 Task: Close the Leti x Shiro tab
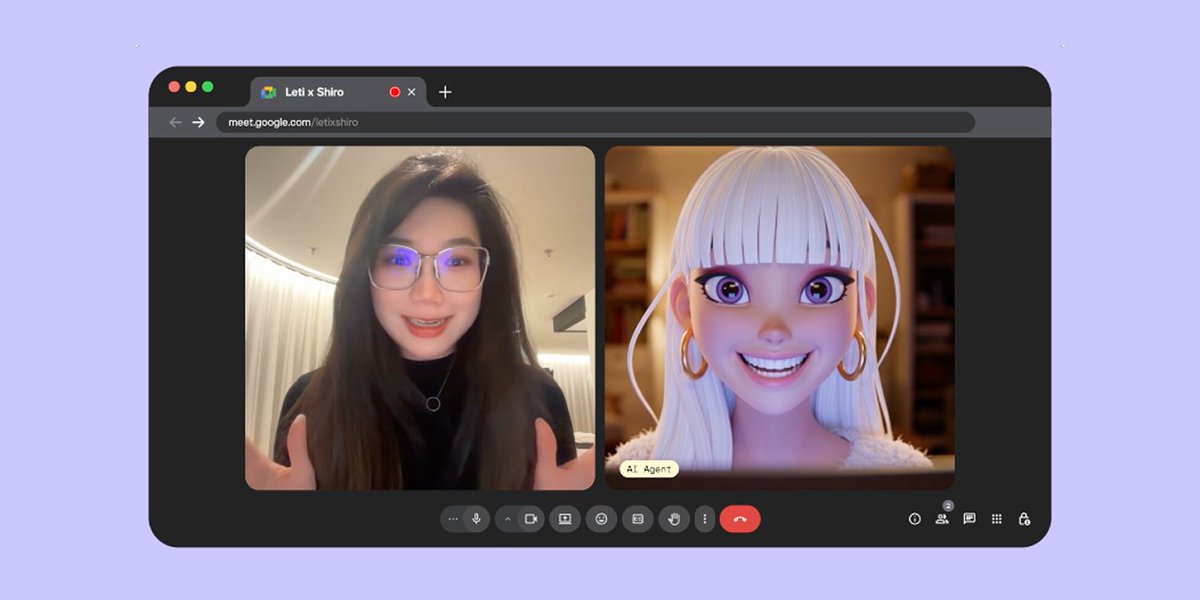tap(411, 92)
